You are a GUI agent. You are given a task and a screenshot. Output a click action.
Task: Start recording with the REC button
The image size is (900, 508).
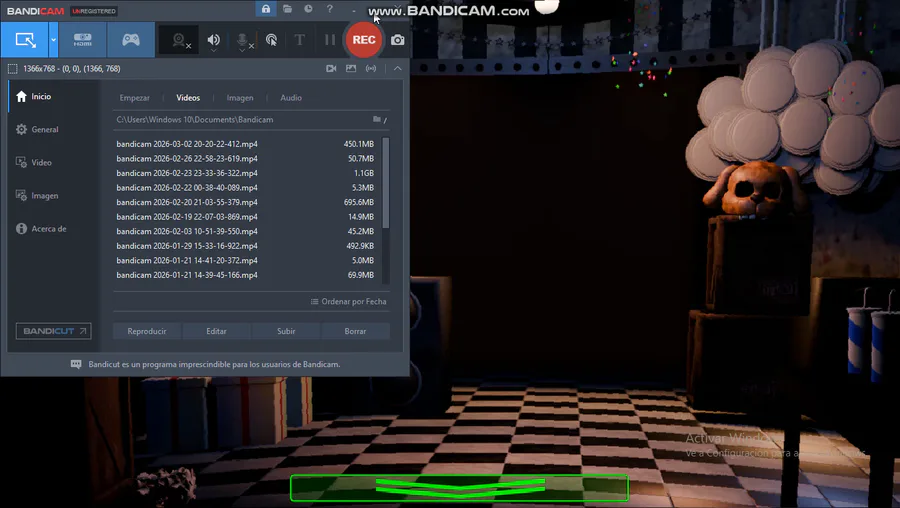click(363, 40)
